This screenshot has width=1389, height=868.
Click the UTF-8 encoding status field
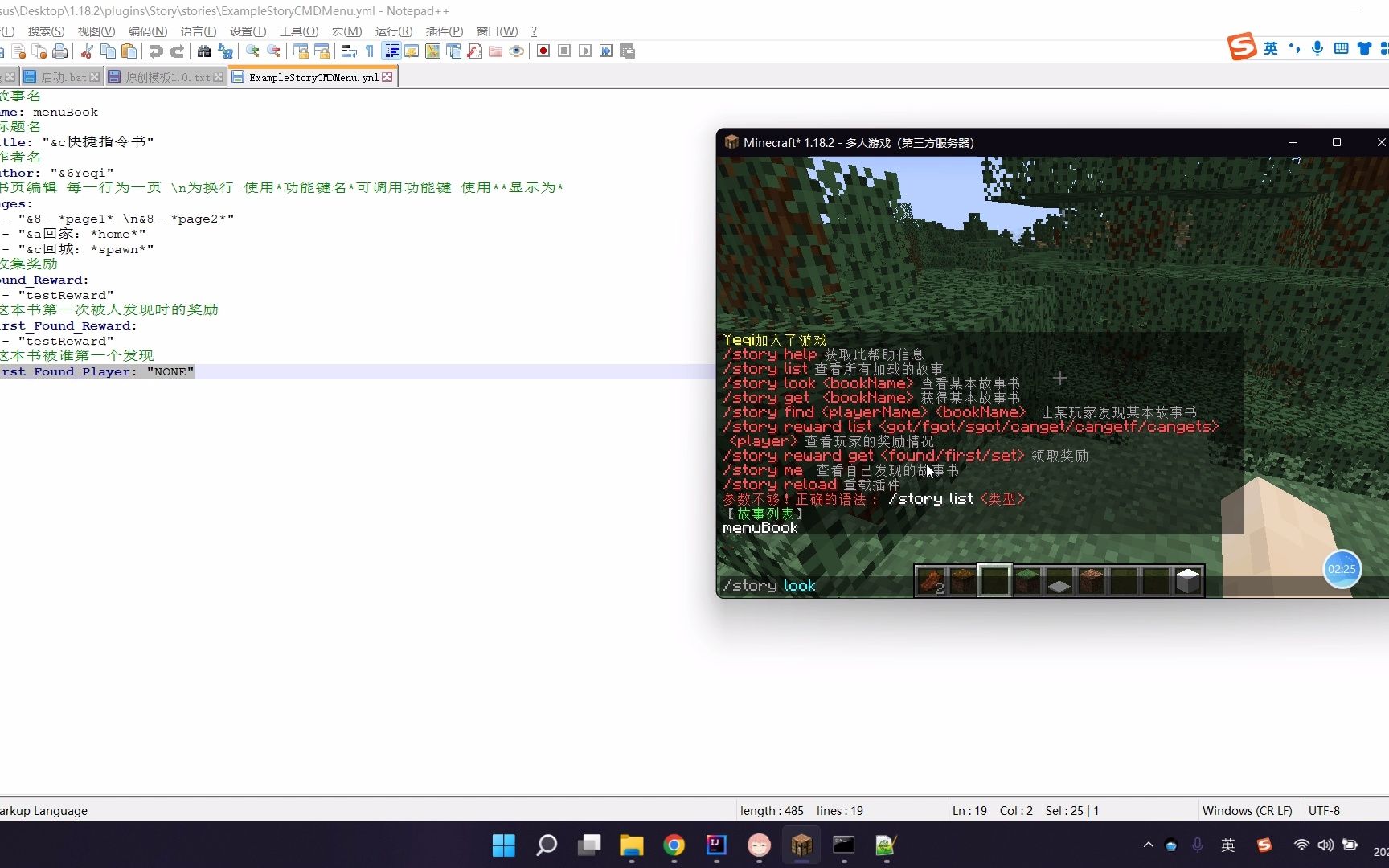(x=1324, y=810)
